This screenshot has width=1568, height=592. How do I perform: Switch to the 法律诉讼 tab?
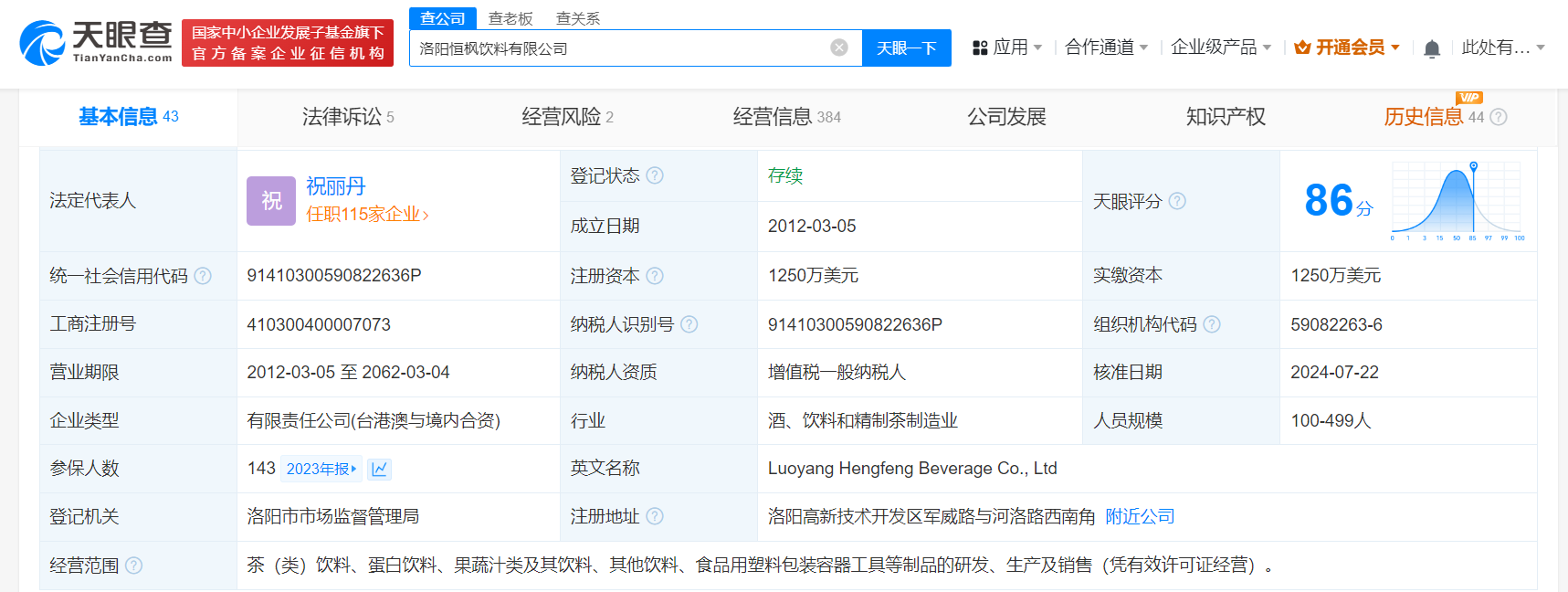[347, 117]
